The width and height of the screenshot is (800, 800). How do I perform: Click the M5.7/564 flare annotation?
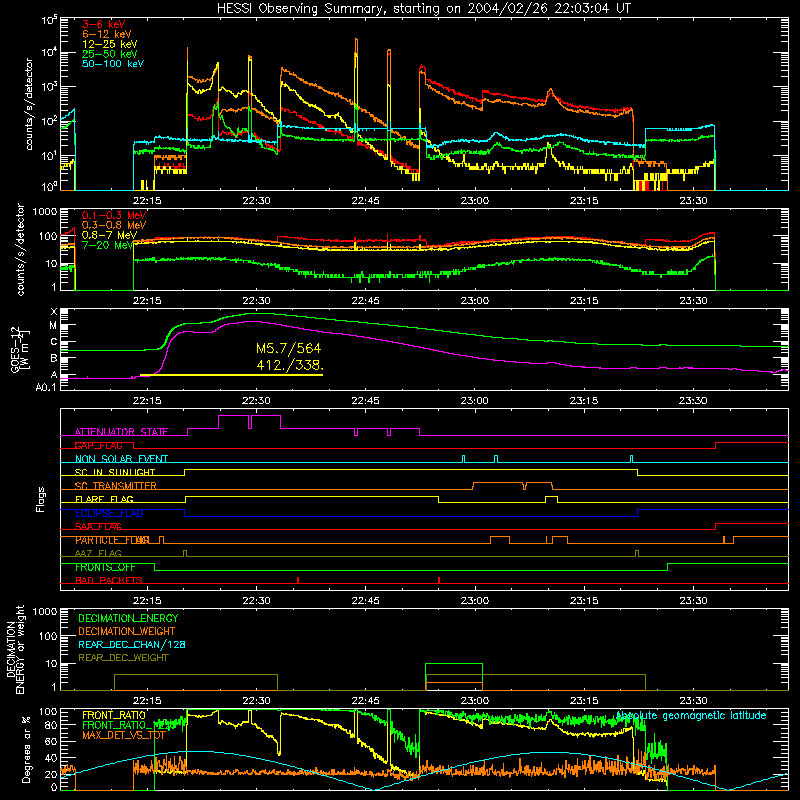pyautogui.click(x=289, y=348)
